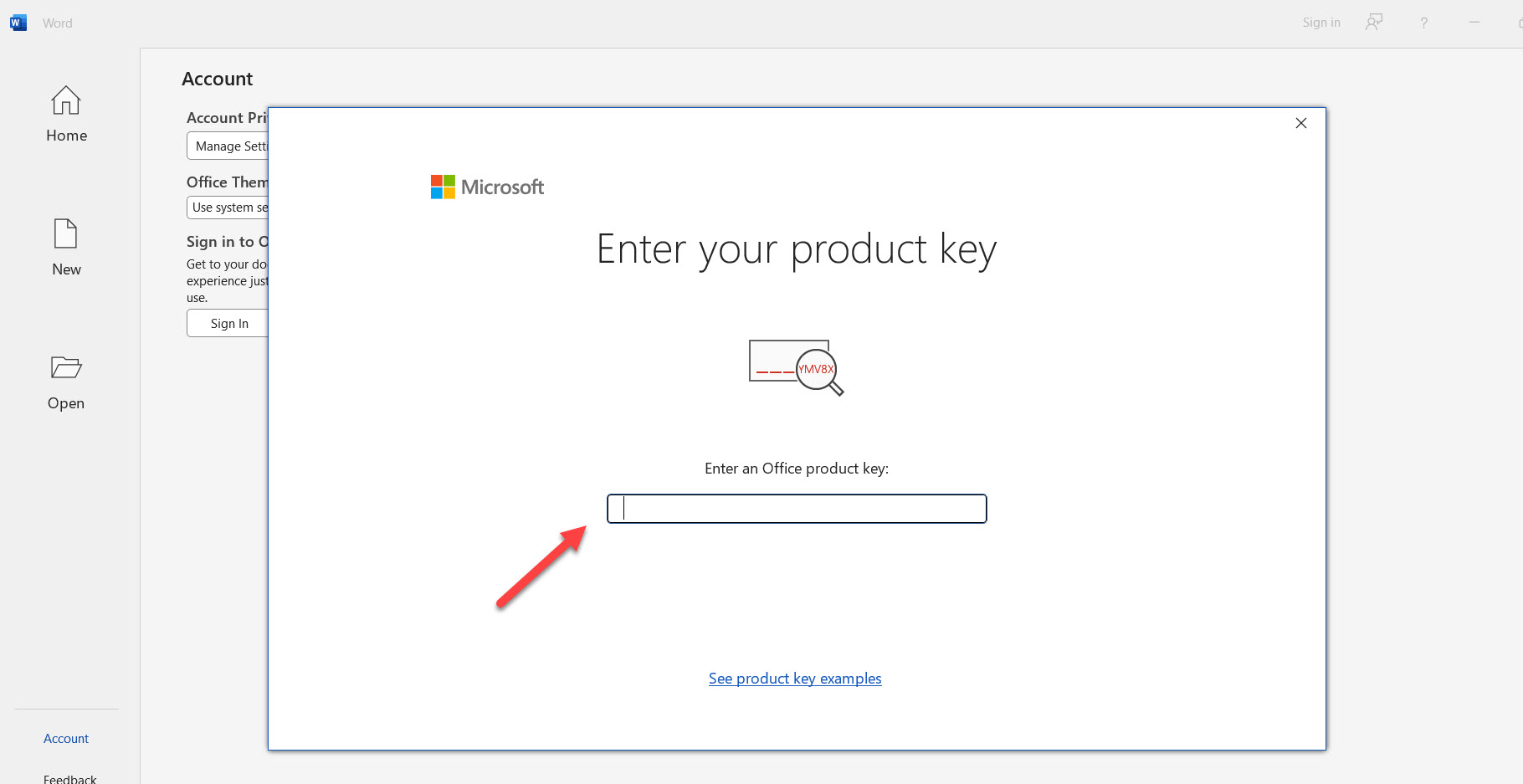Image resolution: width=1523 pixels, height=784 pixels.
Task: Click the Home icon in sidebar
Action: pyautogui.click(x=66, y=101)
